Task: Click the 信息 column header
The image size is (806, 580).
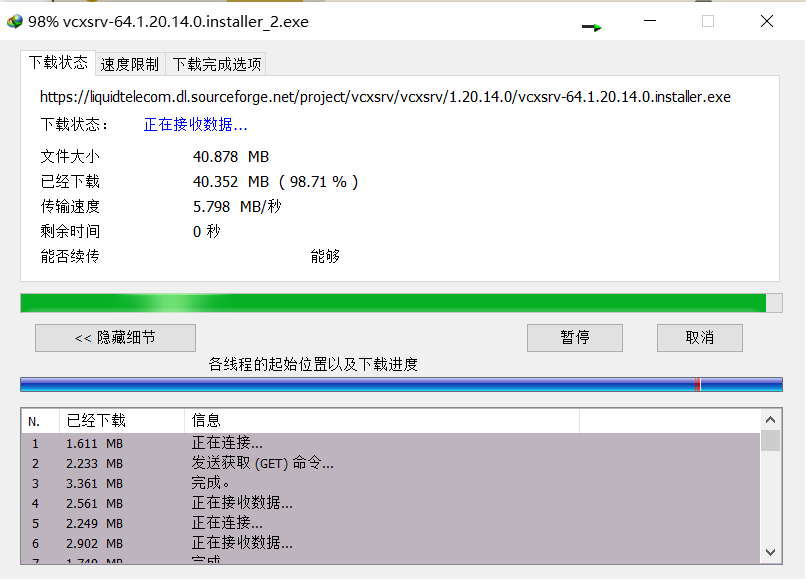Action: [381, 421]
